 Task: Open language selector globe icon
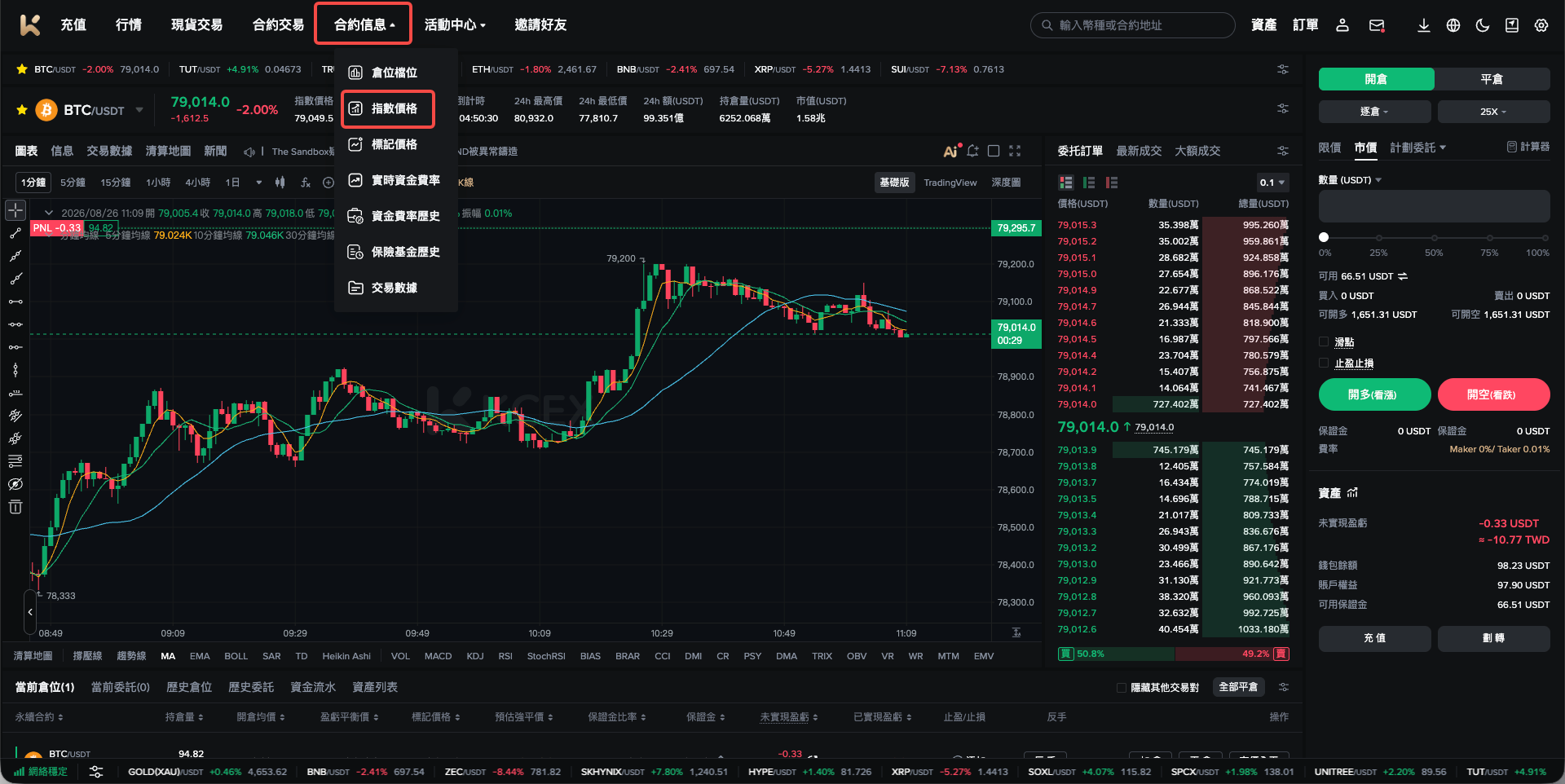[x=1453, y=25]
